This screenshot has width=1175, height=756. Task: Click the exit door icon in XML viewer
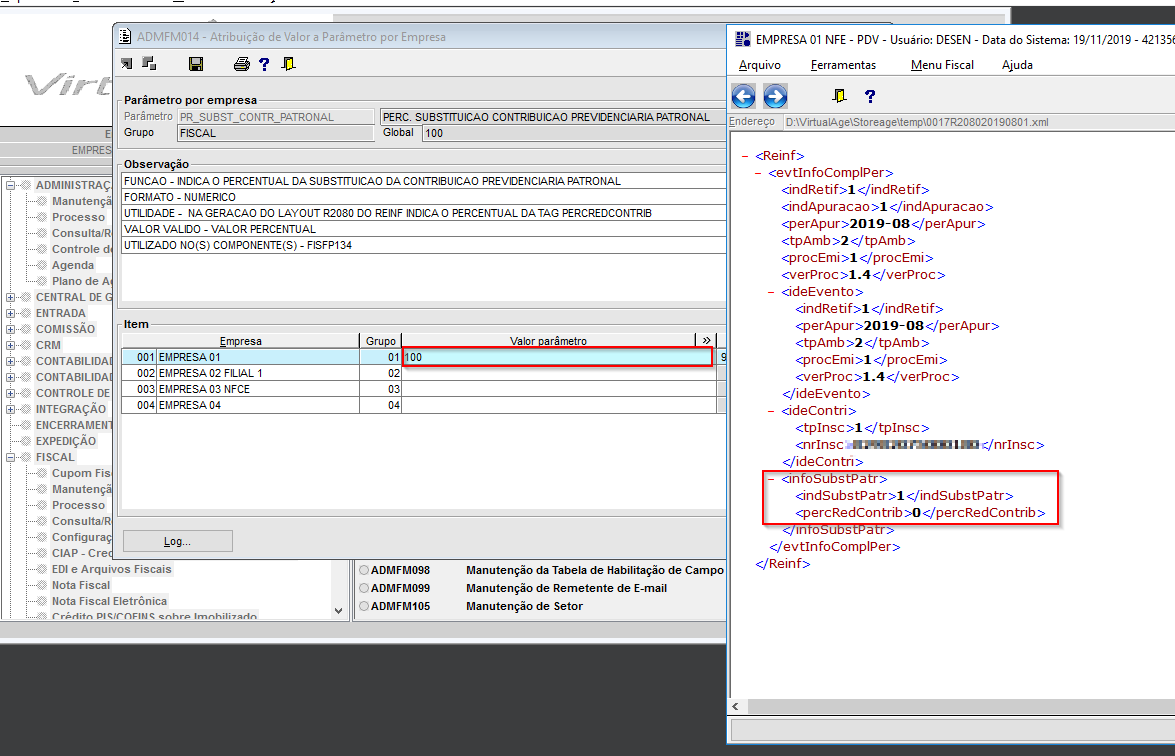[x=840, y=96]
